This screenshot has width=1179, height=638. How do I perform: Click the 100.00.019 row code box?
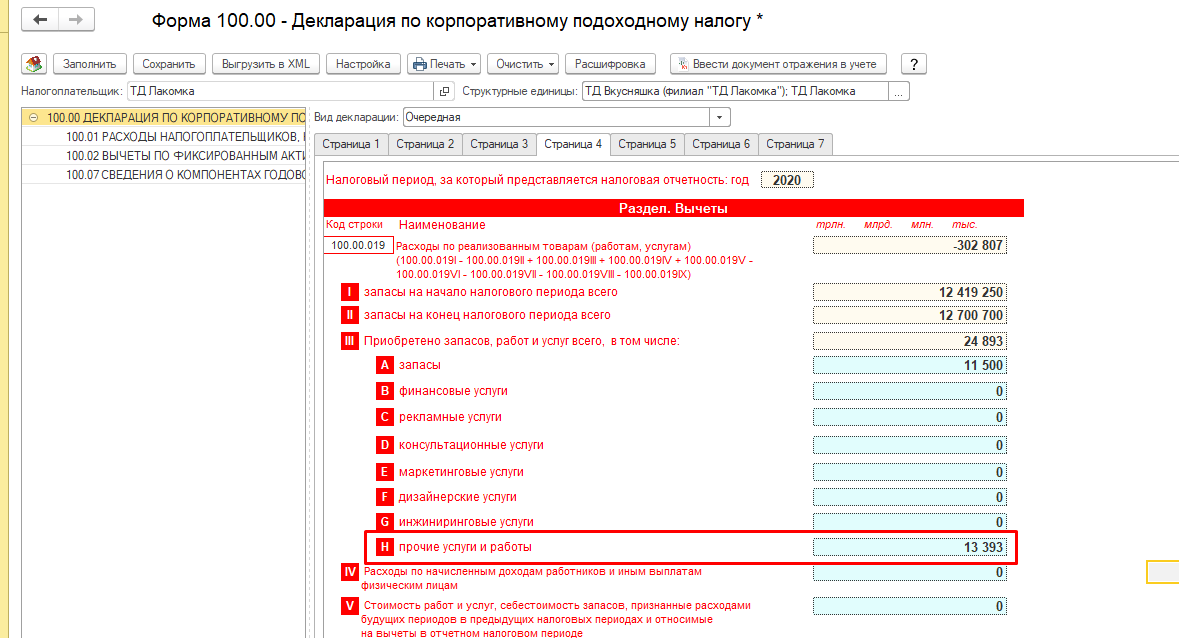click(x=358, y=245)
